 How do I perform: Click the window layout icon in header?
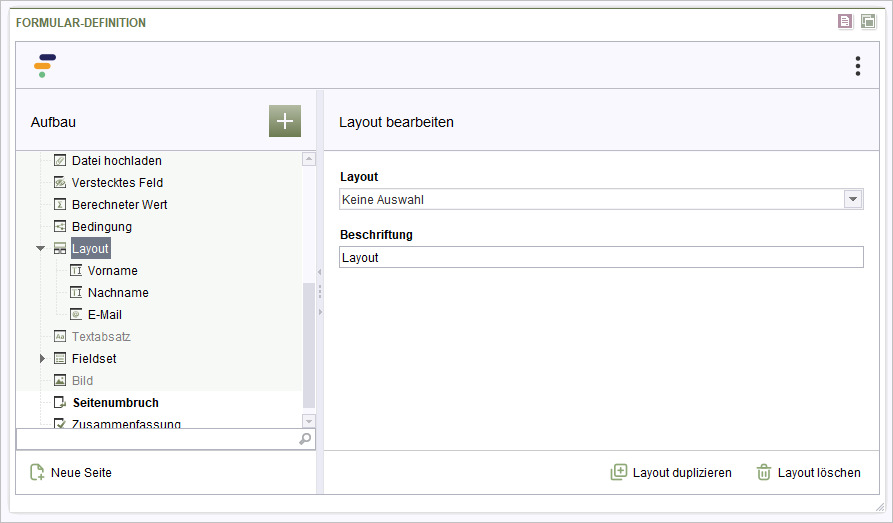click(868, 22)
